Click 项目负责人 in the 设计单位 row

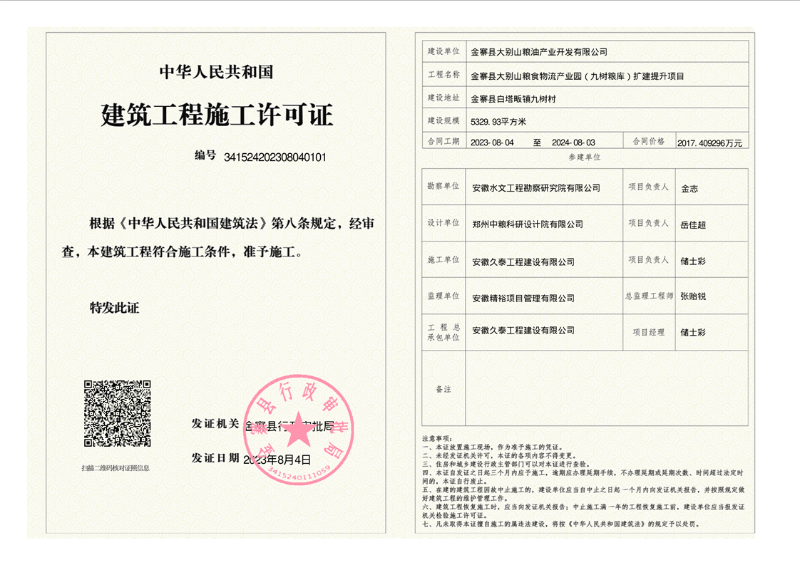(648, 223)
